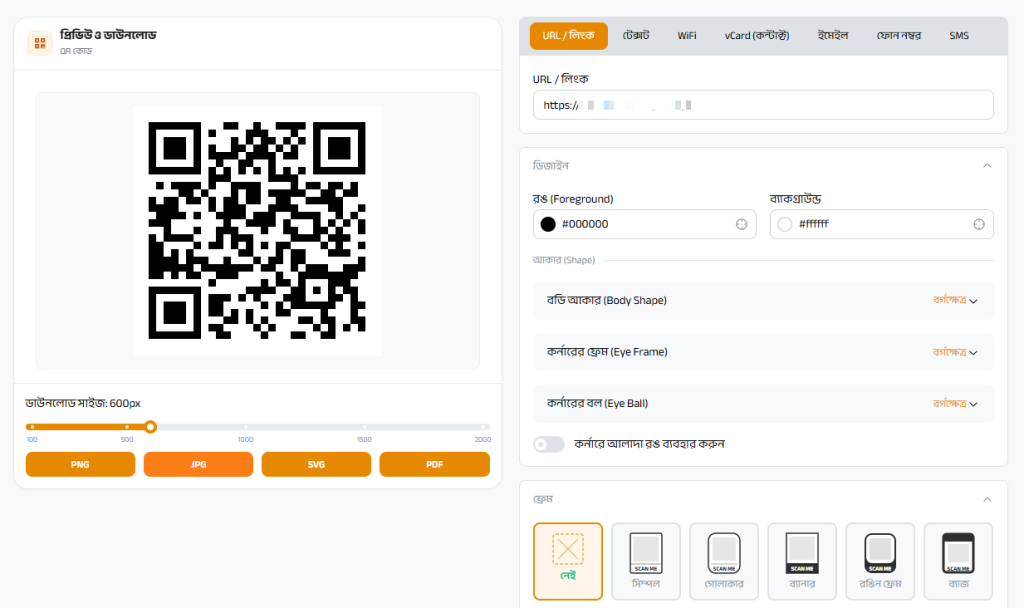Collapse the 'ফ্রেম' frame section
This screenshot has width=1024, height=608.
pyautogui.click(x=987, y=500)
